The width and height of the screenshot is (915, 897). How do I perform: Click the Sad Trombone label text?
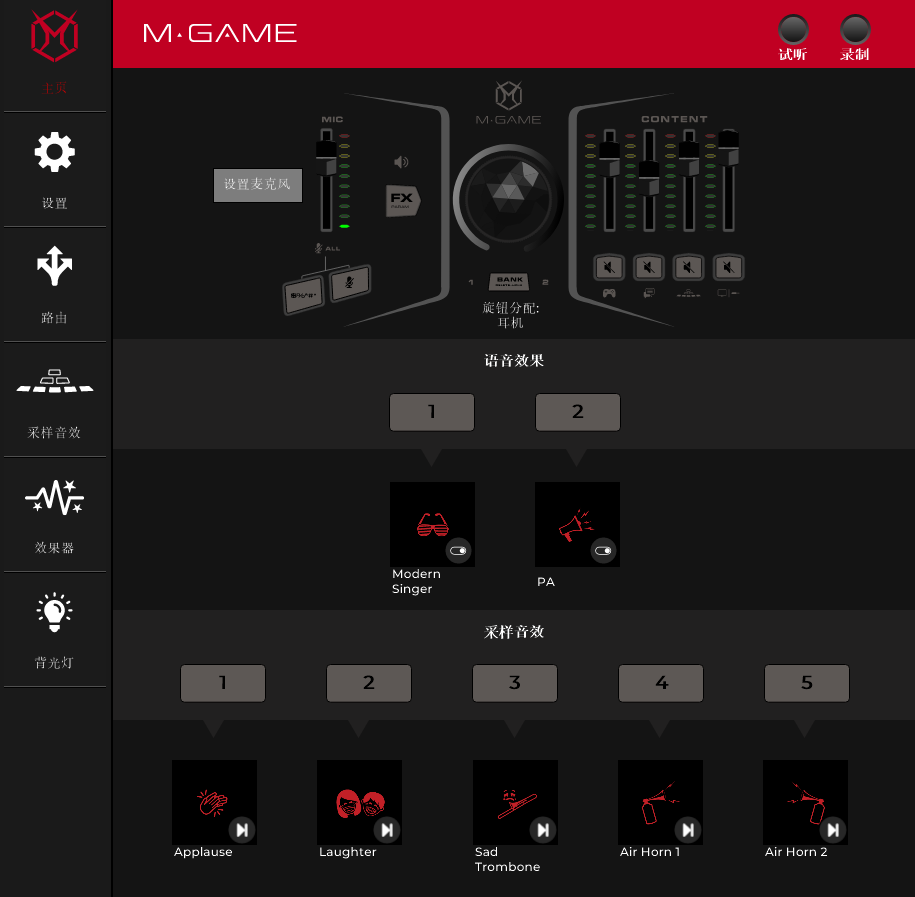click(507, 859)
